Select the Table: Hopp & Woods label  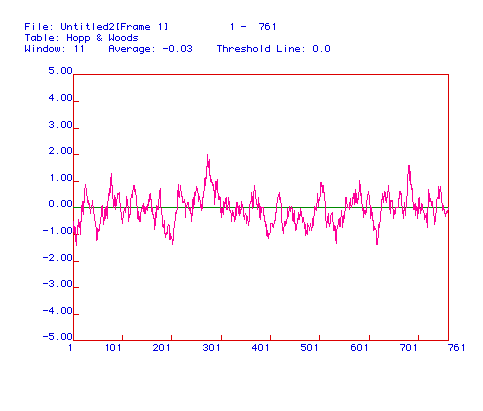click(x=81, y=38)
